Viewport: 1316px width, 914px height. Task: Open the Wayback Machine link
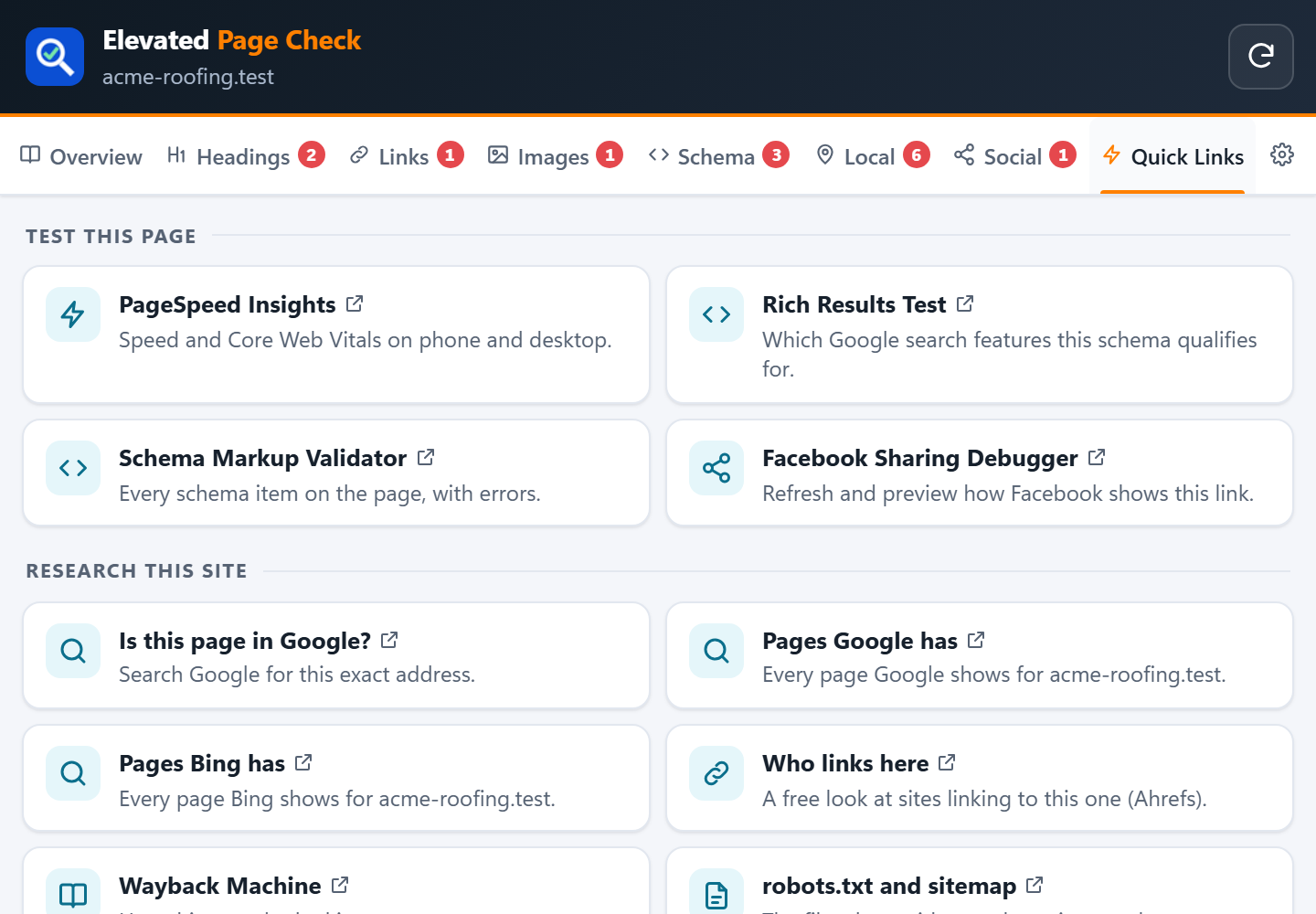click(336, 881)
